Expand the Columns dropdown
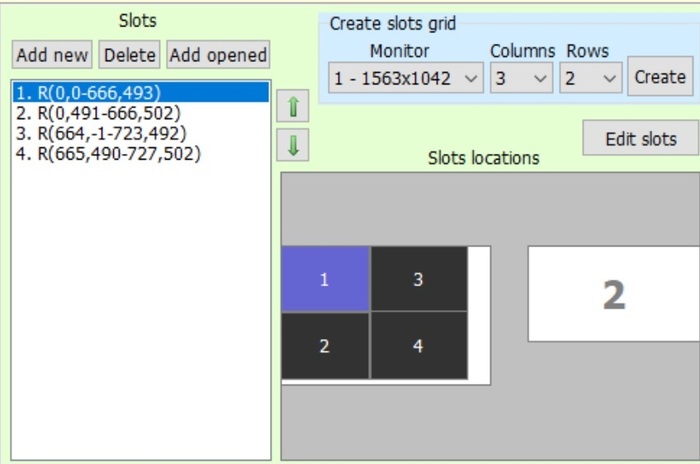 [x=521, y=78]
